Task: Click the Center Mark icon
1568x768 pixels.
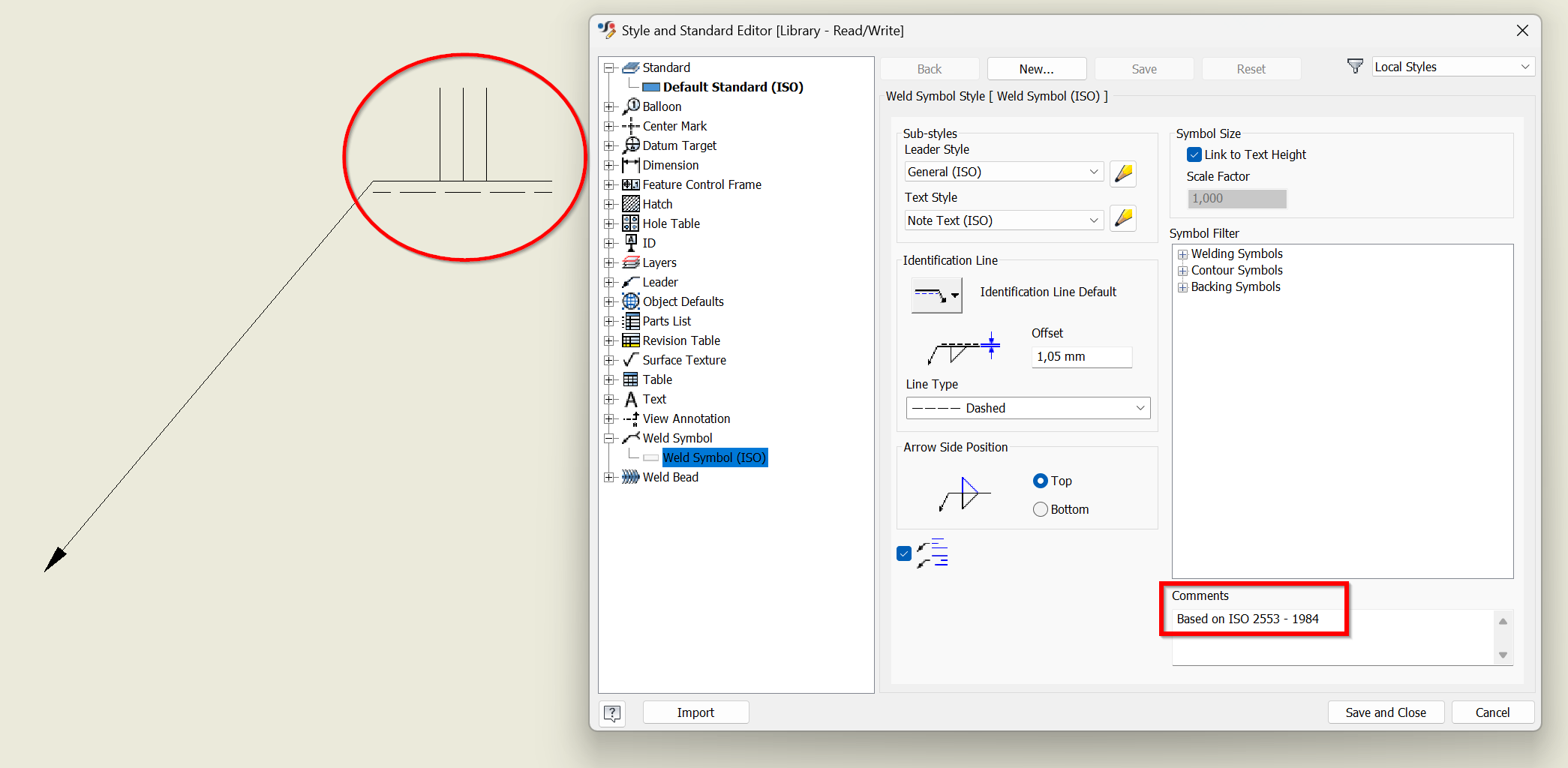Action: (x=631, y=126)
